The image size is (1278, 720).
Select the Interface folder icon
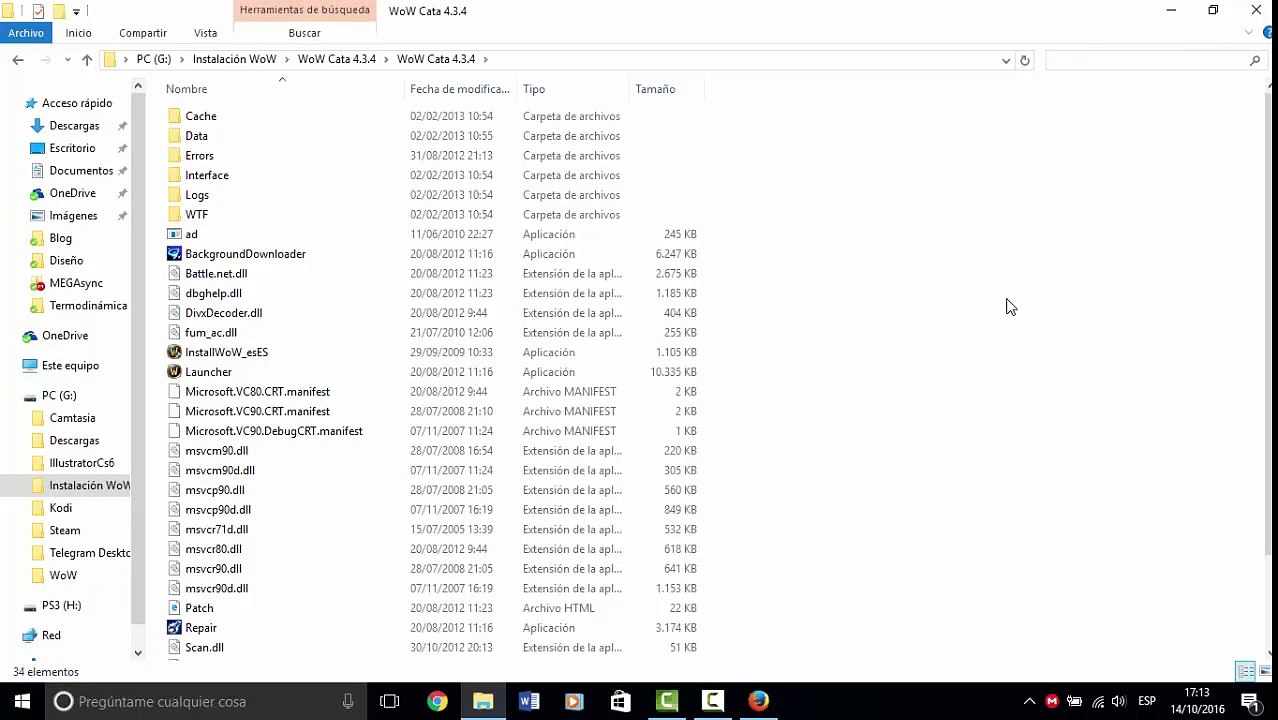pyautogui.click(x=174, y=175)
